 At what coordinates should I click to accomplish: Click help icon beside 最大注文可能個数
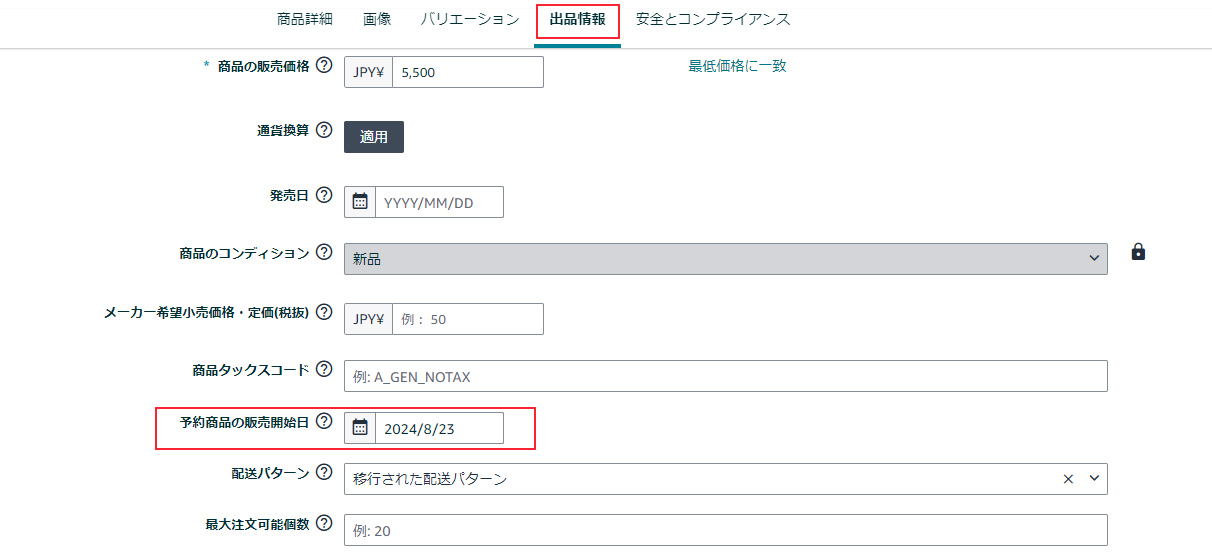324,524
